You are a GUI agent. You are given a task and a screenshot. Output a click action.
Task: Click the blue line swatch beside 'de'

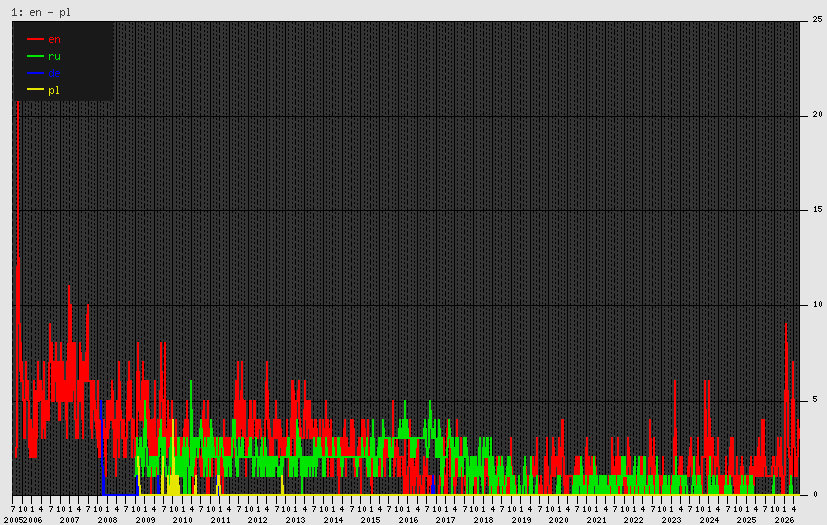(35, 73)
